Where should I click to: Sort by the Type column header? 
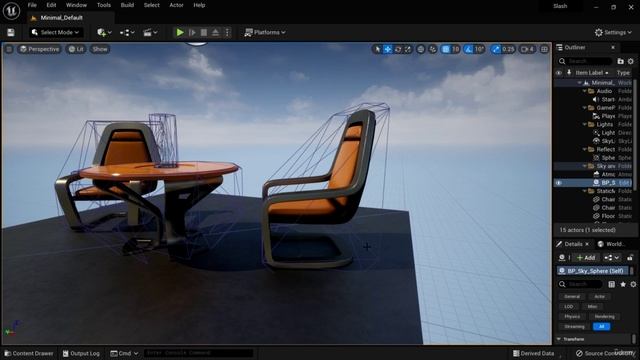pyautogui.click(x=623, y=73)
